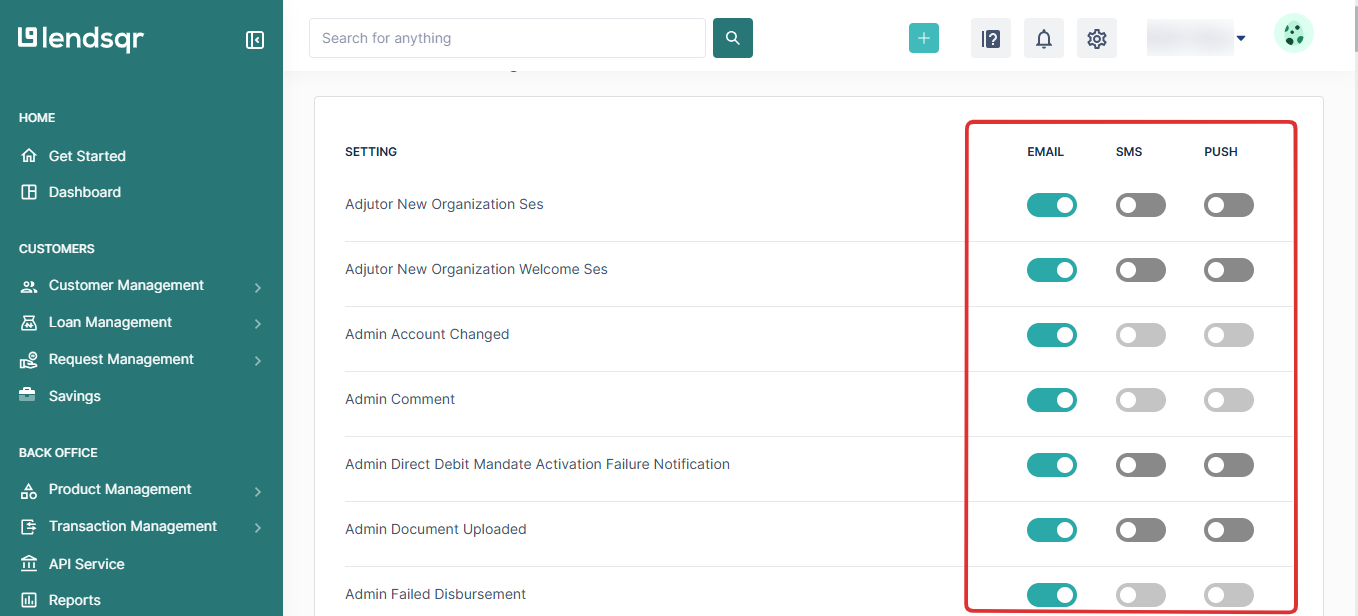1358x616 pixels.
Task: Expand Product Management chevron
Action: tap(258, 492)
